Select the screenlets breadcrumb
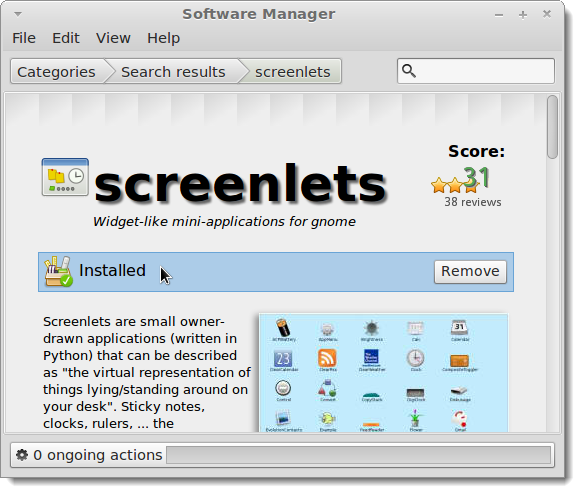The width and height of the screenshot is (580, 493). pyautogui.click(x=293, y=72)
